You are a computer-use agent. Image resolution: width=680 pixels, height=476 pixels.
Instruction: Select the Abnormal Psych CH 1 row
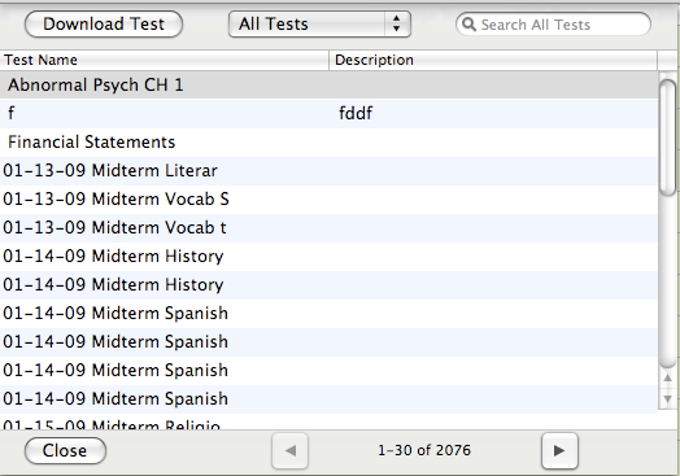coord(329,85)
